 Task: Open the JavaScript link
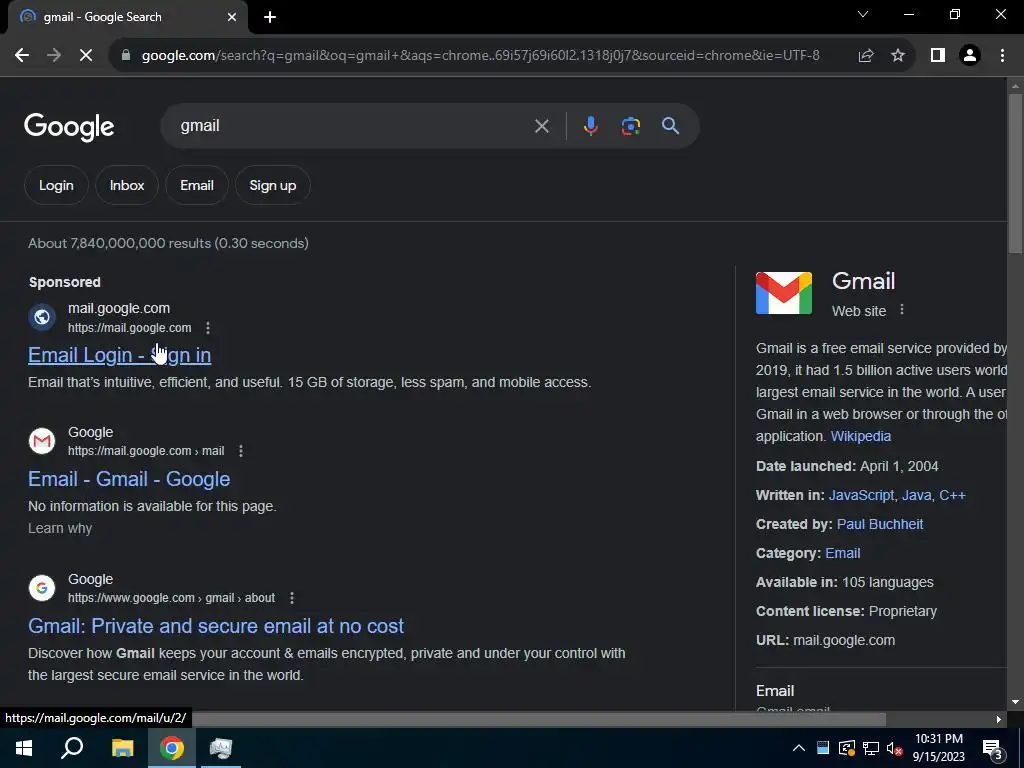click(x=861, y=495)
